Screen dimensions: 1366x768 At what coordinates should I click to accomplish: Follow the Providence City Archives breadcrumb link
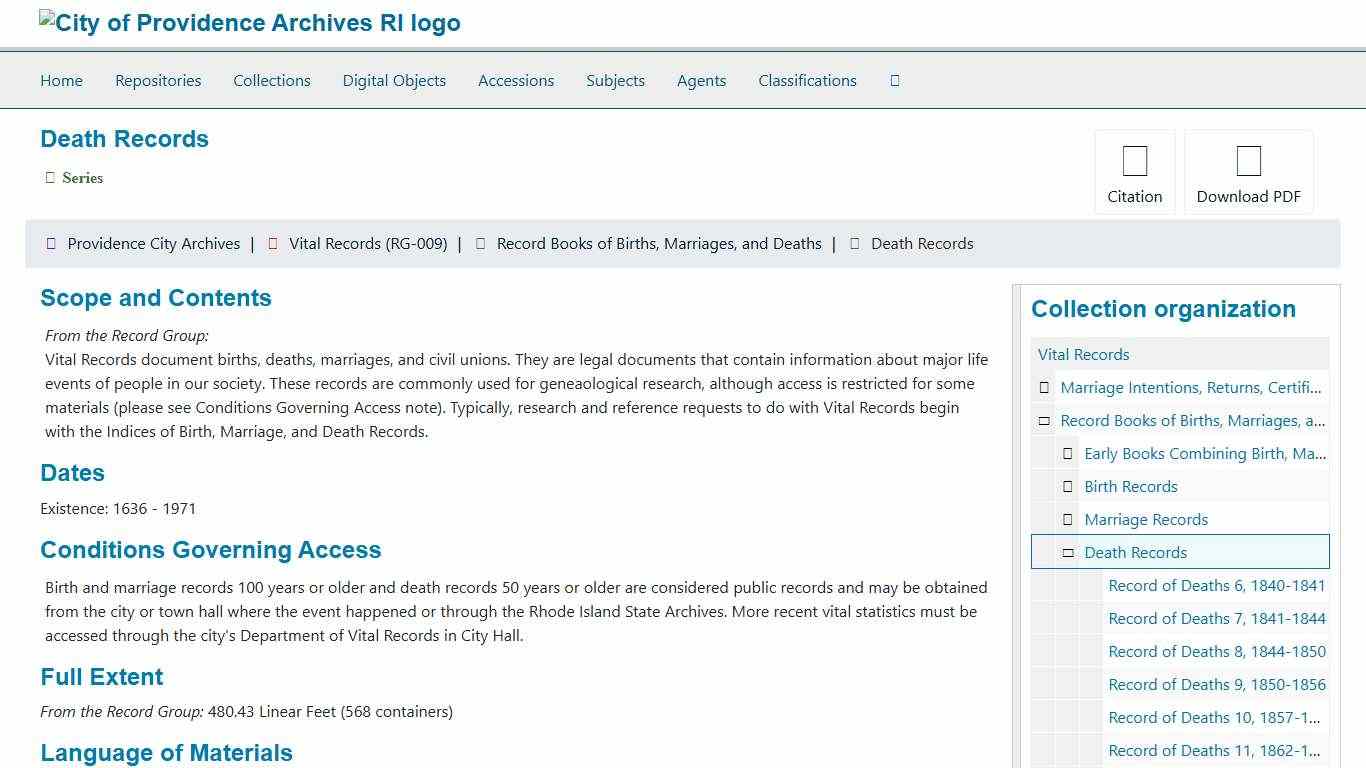coord(154,244)
